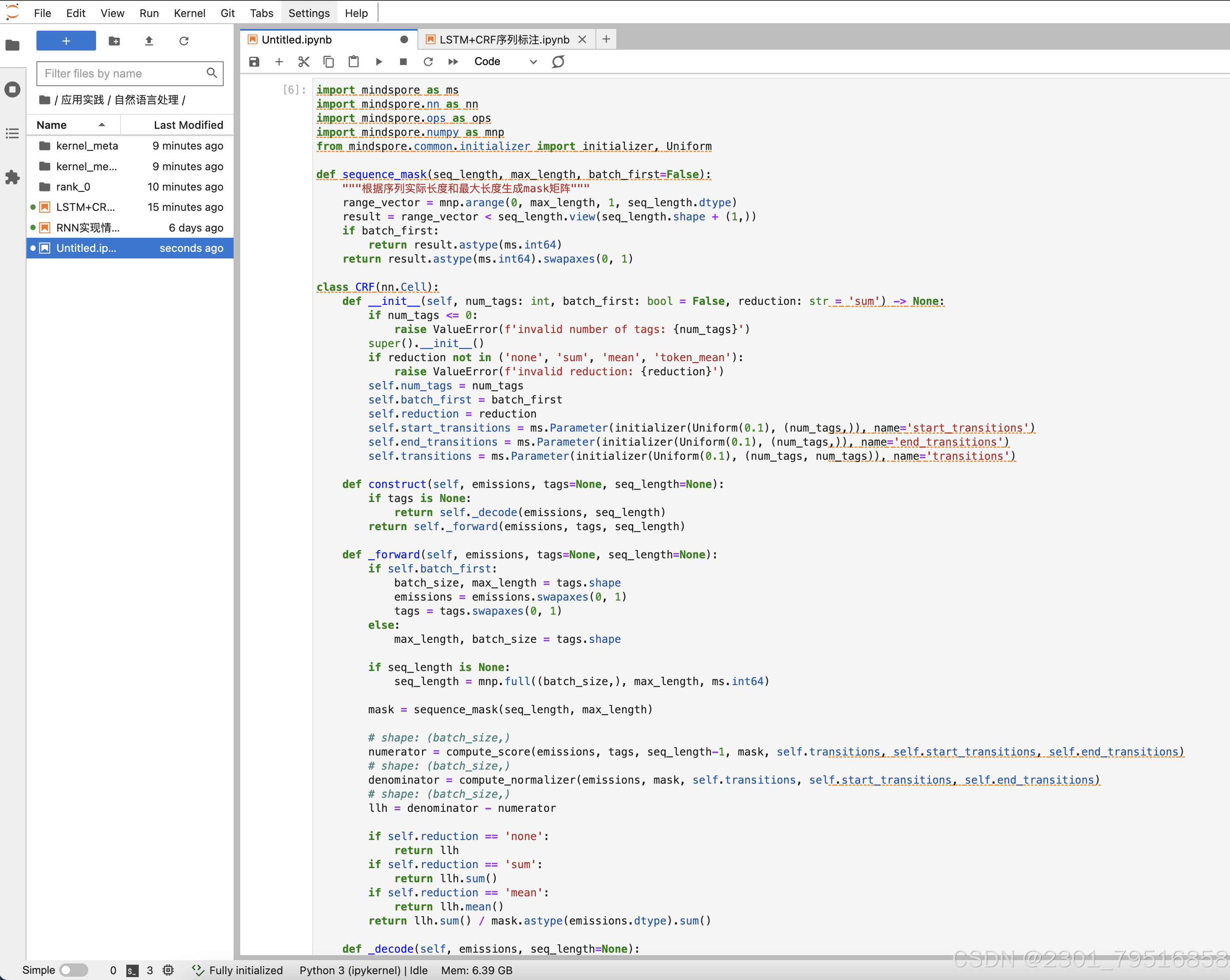Open the Running Terminals and Kernels sidebar
Image resolution: width=1230 pixels, height=980 pixels.
[12, 89]
